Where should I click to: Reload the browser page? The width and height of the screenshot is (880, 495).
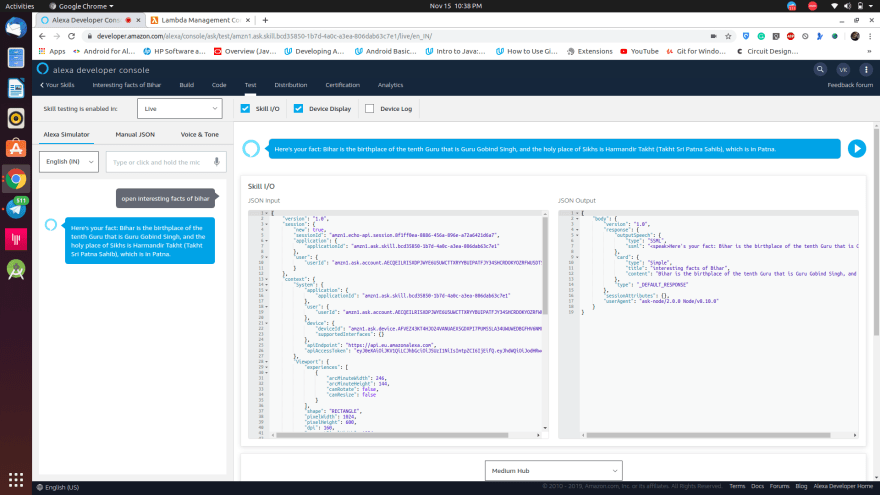point(71,36)
